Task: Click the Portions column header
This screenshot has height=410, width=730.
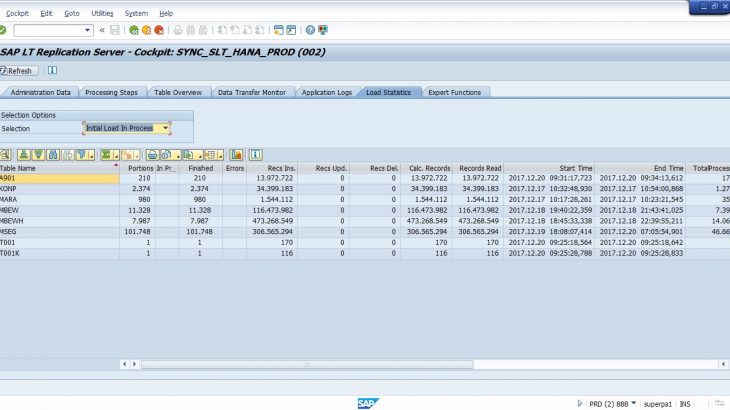Action: pyautogui.click(x=137, y=168)
